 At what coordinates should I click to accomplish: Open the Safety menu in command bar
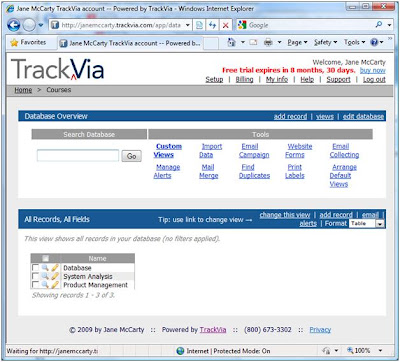[x=326, y=42]
